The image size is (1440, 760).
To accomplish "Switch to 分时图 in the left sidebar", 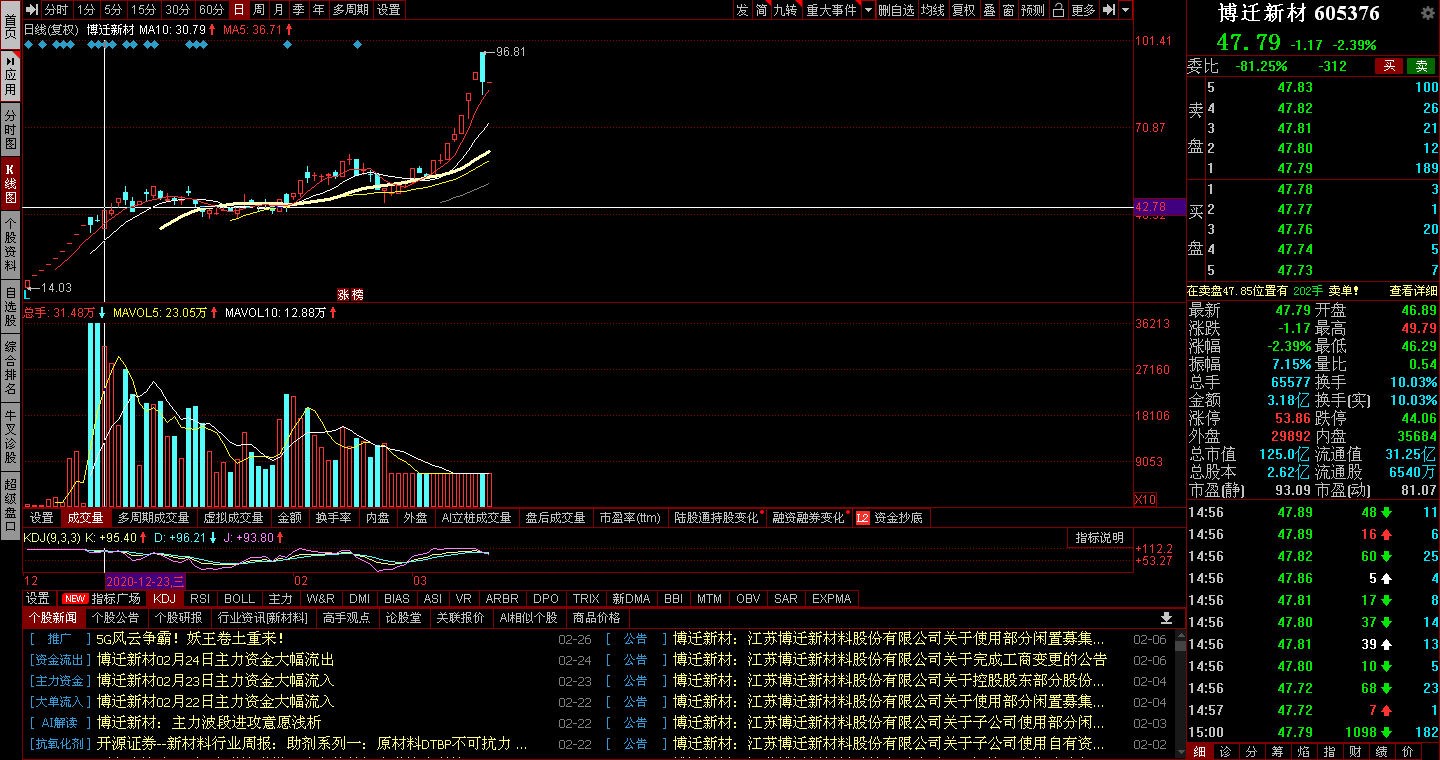I will (x=10, y=130).
